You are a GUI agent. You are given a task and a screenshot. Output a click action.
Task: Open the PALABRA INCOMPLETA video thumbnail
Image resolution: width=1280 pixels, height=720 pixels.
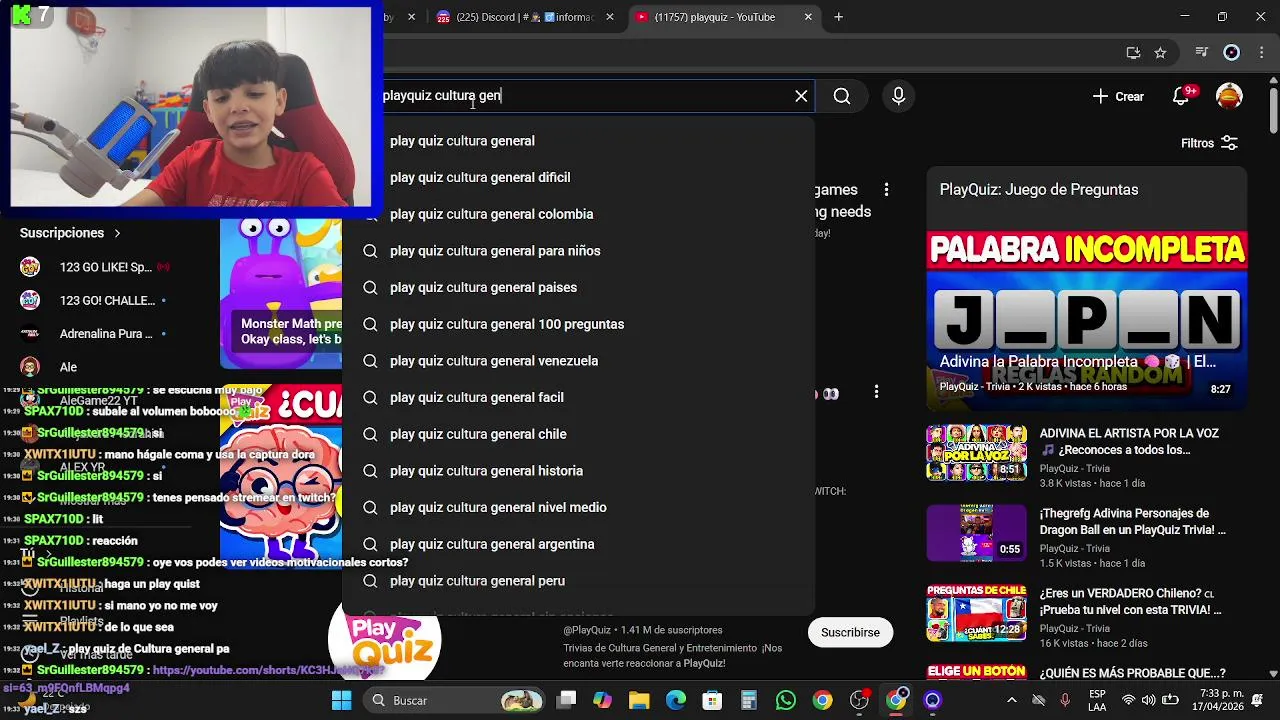pos(1086,320)
